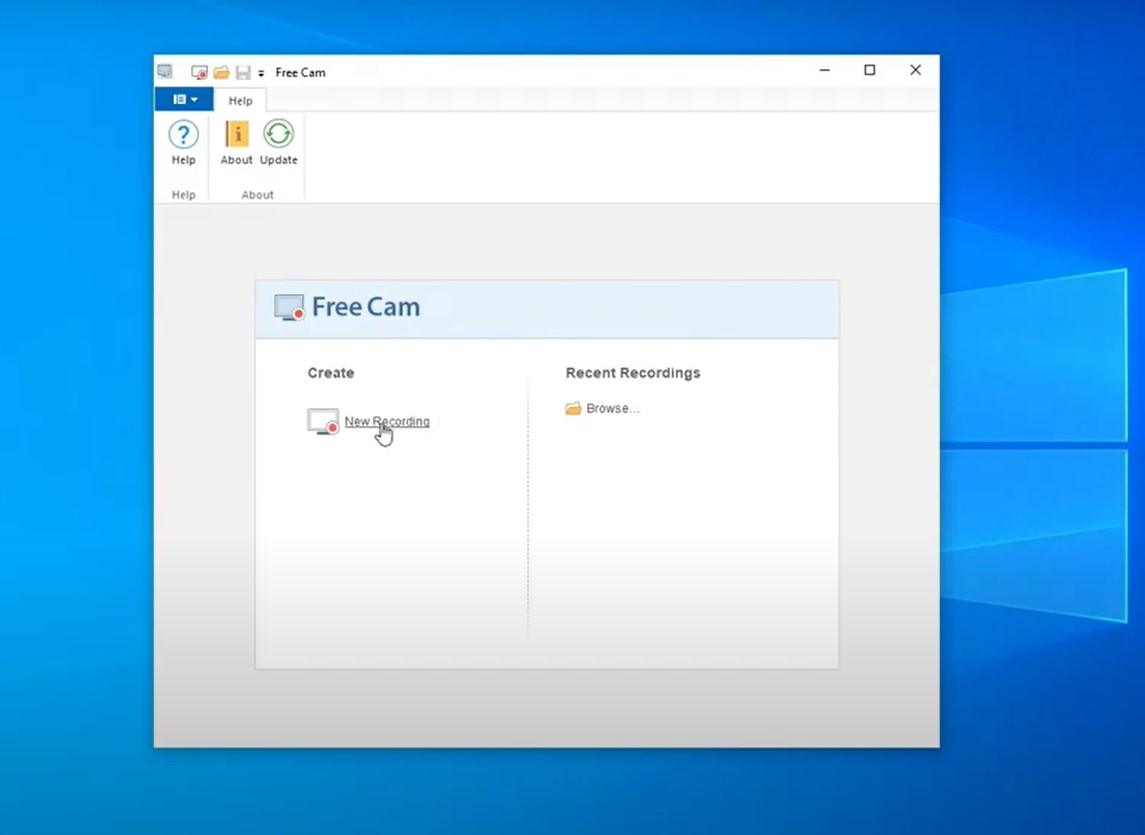The image size is (1145, 835).
Task: Open a new recording from the quick access toolbar
Action: (197, 71)
